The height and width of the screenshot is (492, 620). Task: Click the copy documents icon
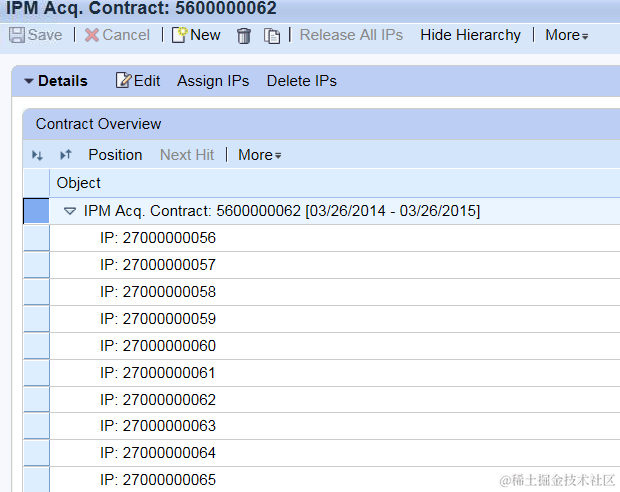(272, 36)
